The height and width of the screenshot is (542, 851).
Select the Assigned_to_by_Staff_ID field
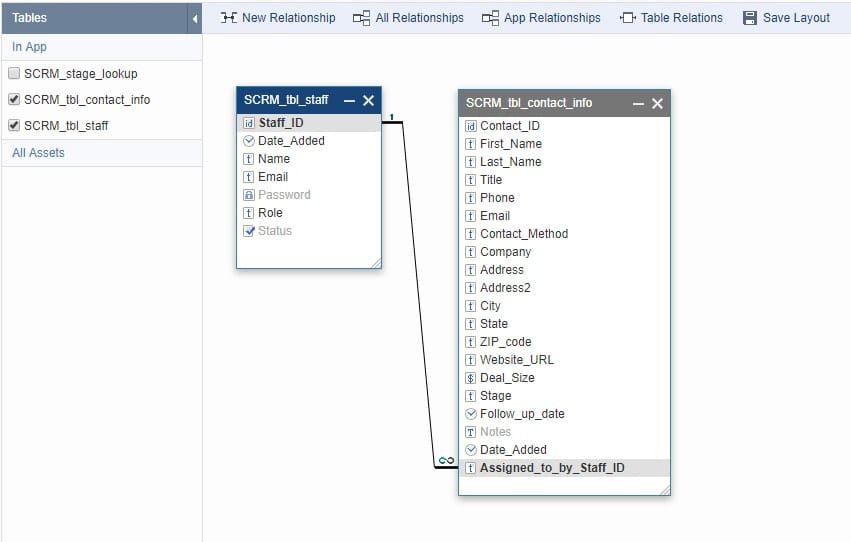pos(552,468)
